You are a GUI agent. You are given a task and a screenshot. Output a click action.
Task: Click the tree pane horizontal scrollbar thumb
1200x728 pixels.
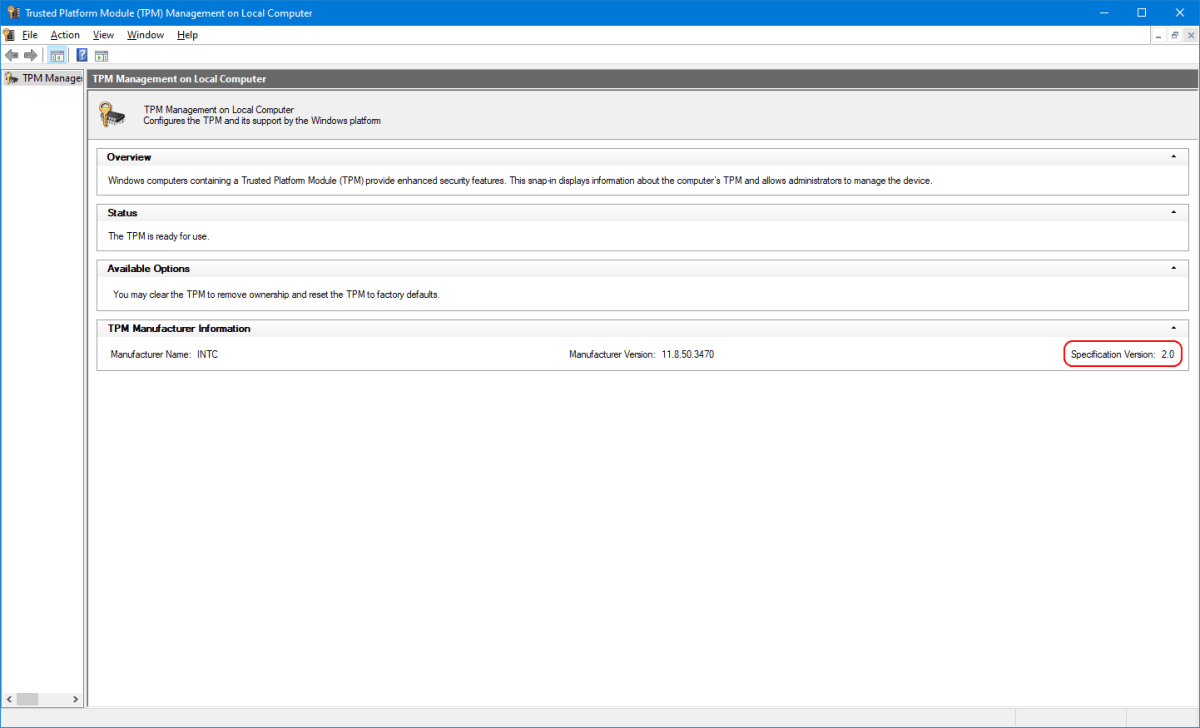27,699
